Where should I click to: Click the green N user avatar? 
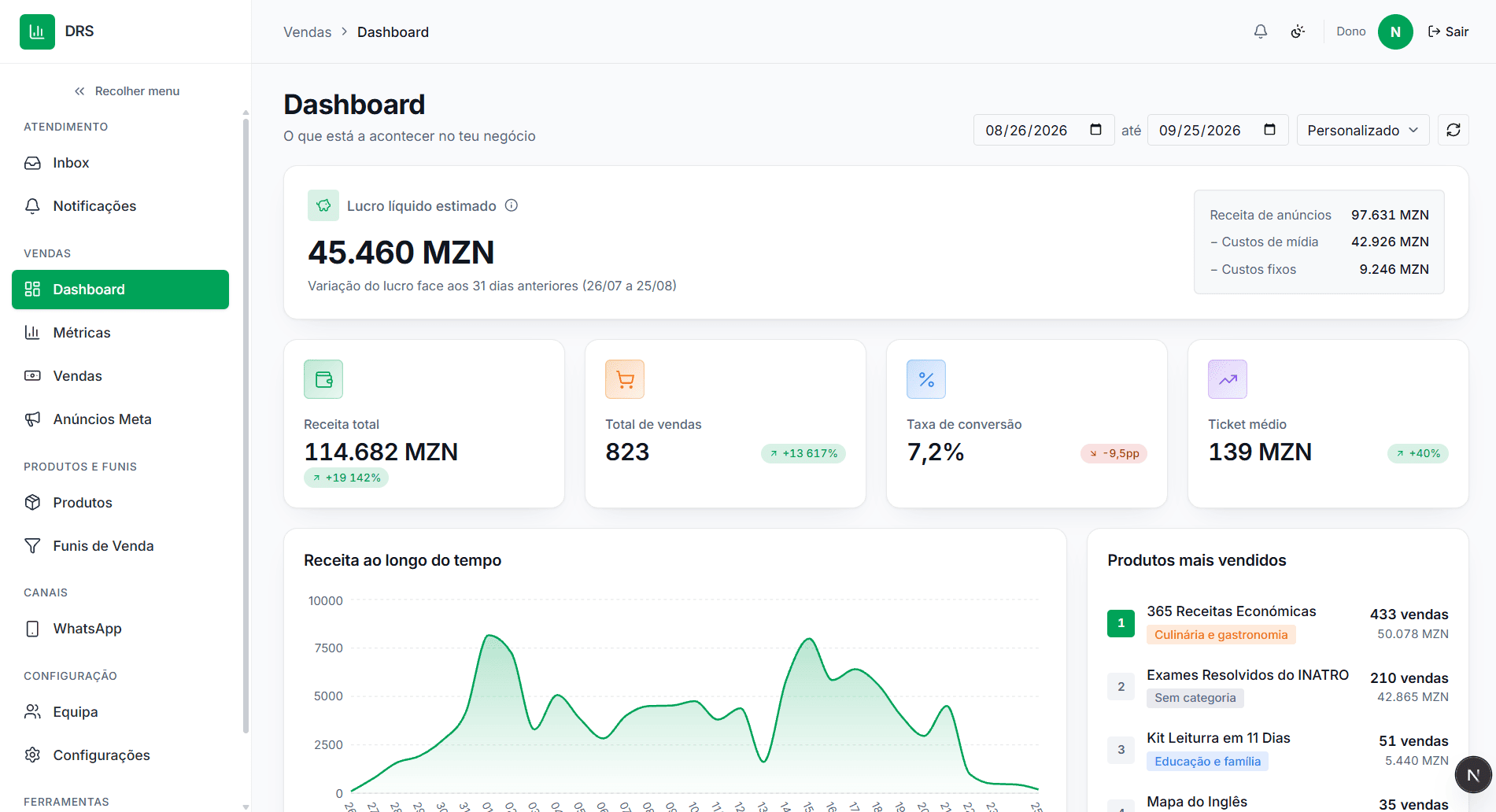[1395, 31]
